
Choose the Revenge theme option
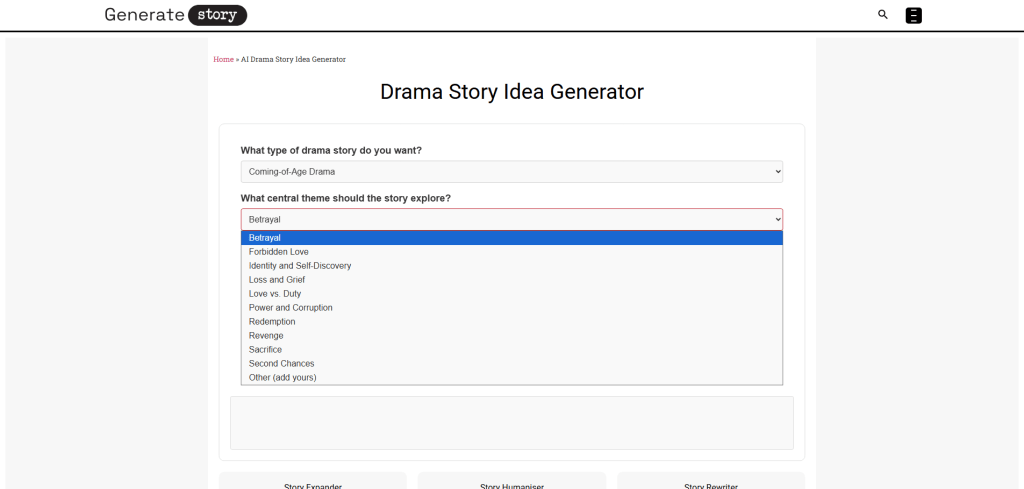(x=266, y=336)
